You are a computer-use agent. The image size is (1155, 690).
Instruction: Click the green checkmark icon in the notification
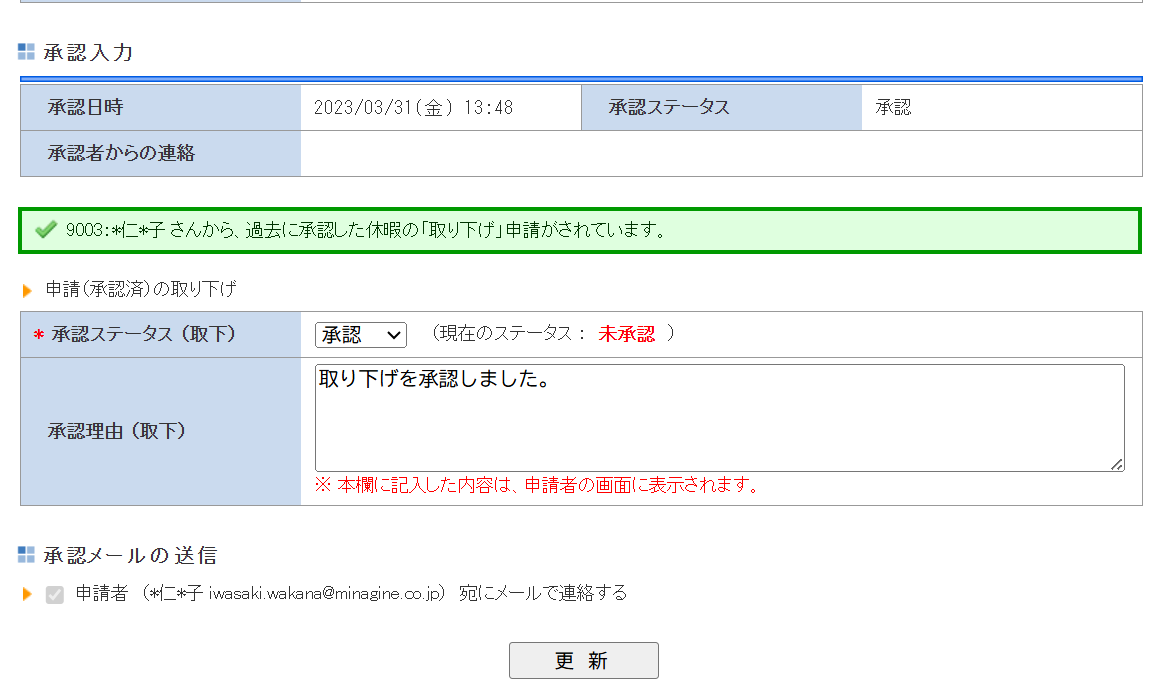(45, 230)
